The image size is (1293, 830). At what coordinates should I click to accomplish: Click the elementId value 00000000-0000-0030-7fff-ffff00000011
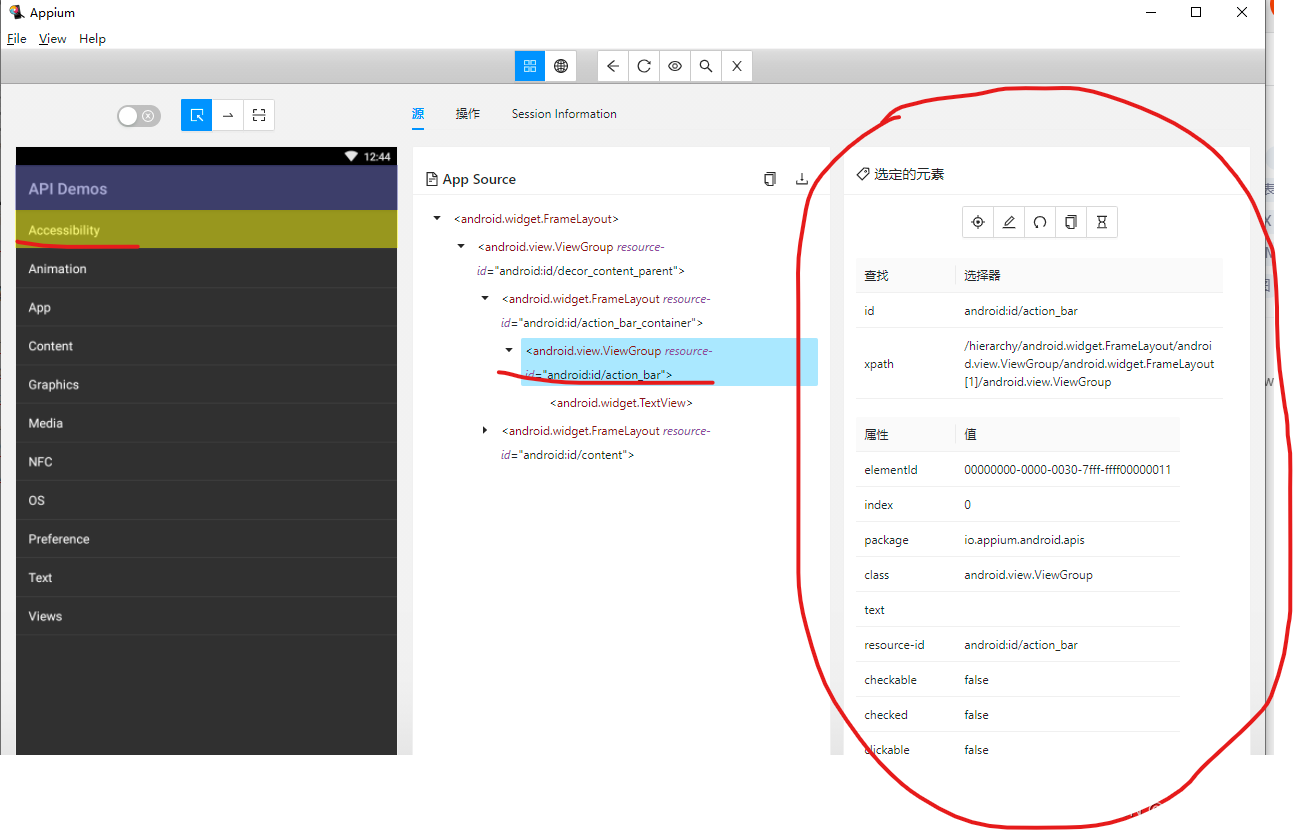pos(1067,470)
